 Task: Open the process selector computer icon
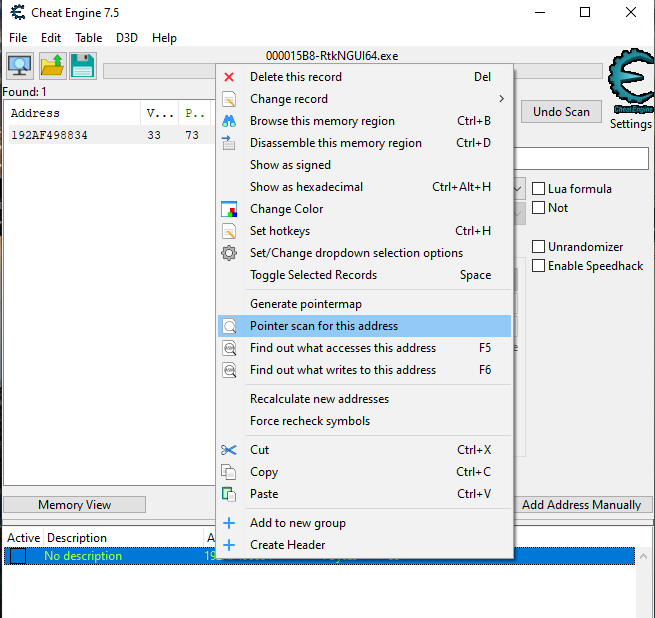pos(20,66)
